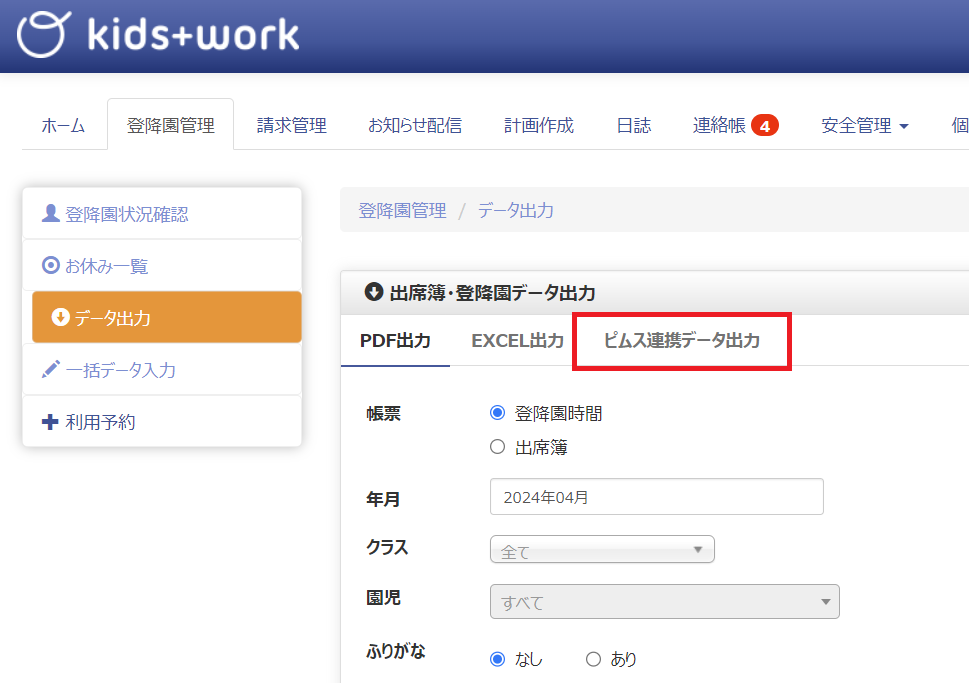Screen dimensions: 969x683
Task: Open the 連絡帳 tab
Action: point(735,125)
